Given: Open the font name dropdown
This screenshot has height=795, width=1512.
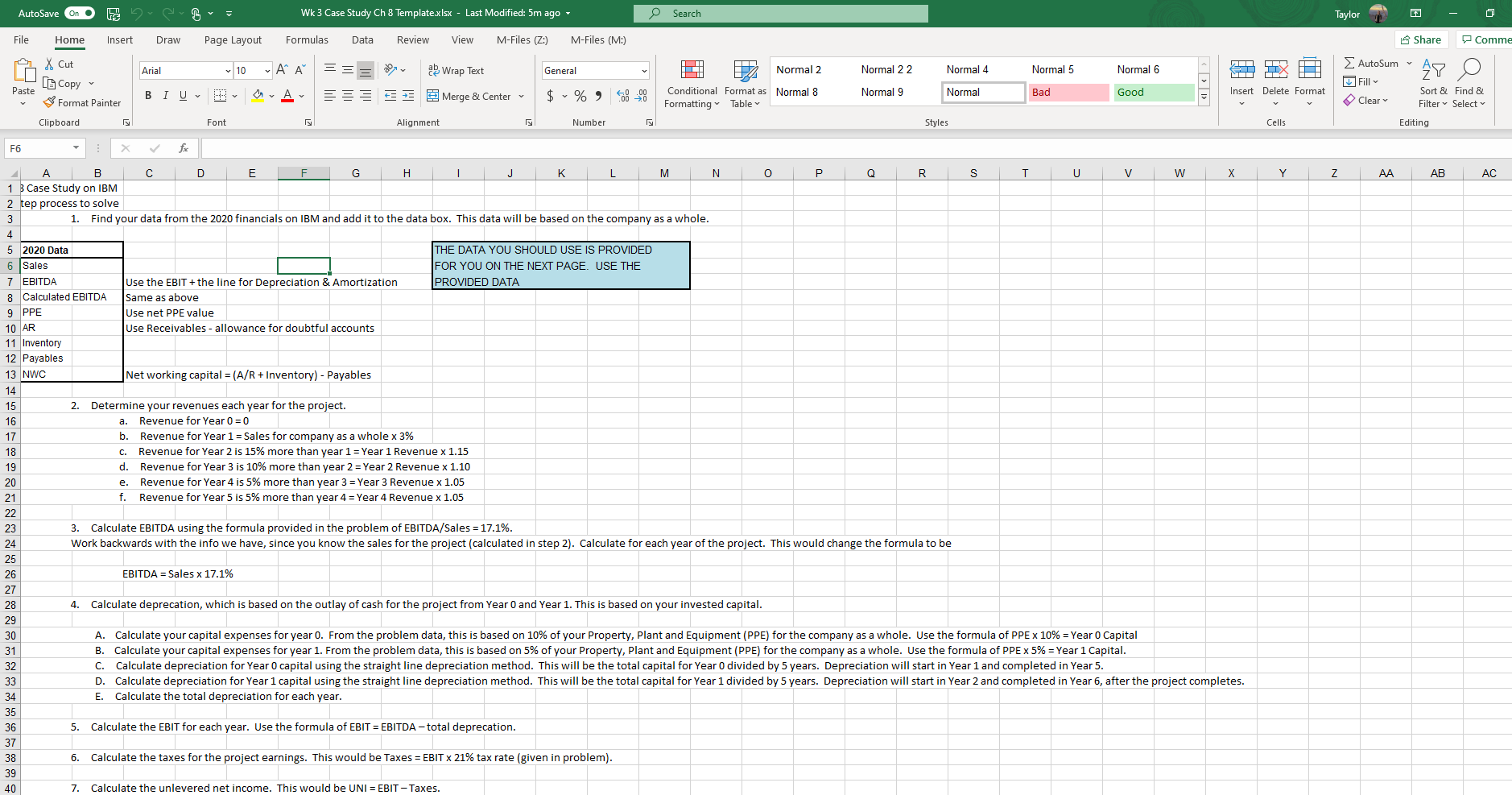Looking at the screenshot, I should point(229,70).
